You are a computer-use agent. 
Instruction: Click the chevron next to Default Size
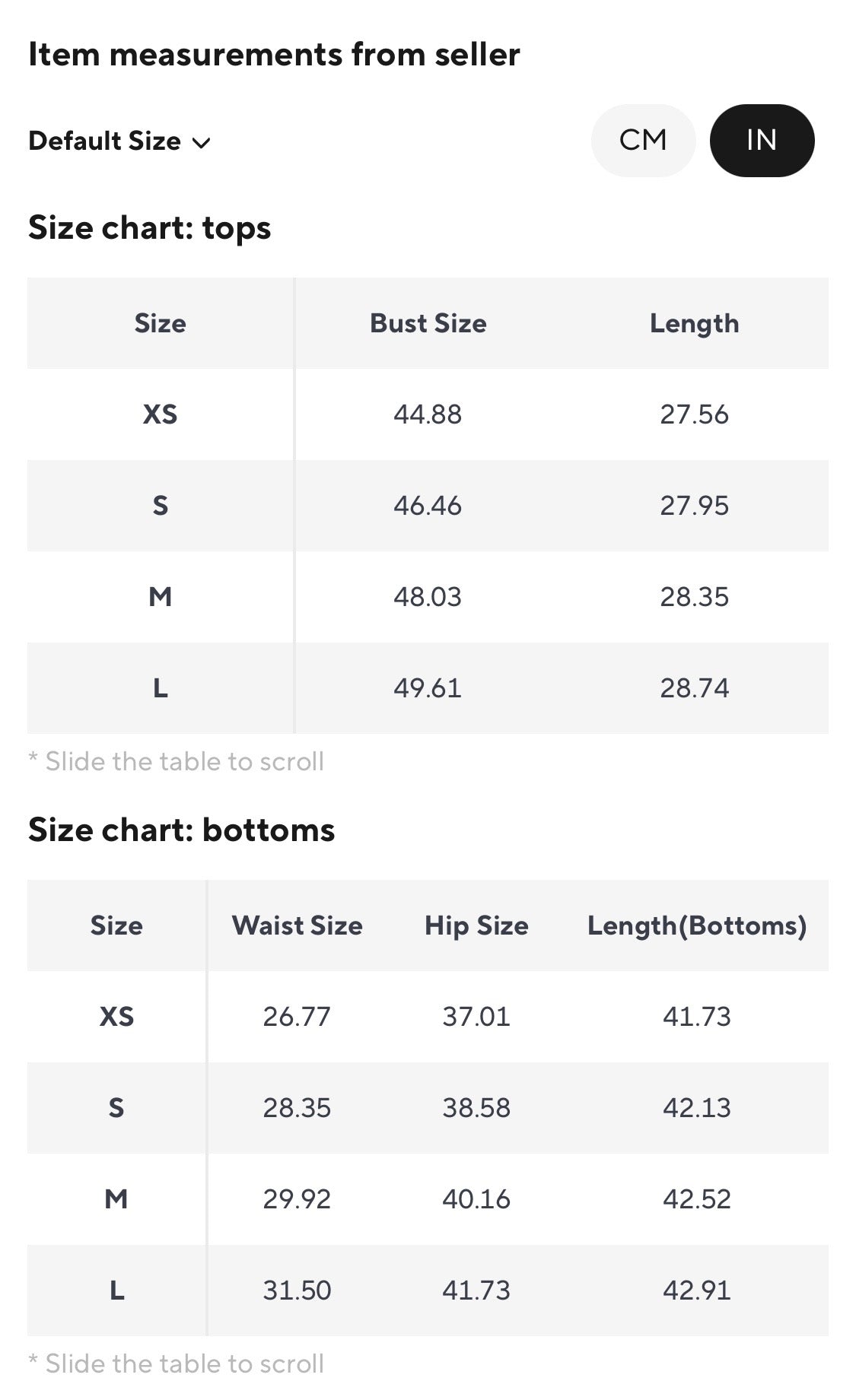point(202,143)
